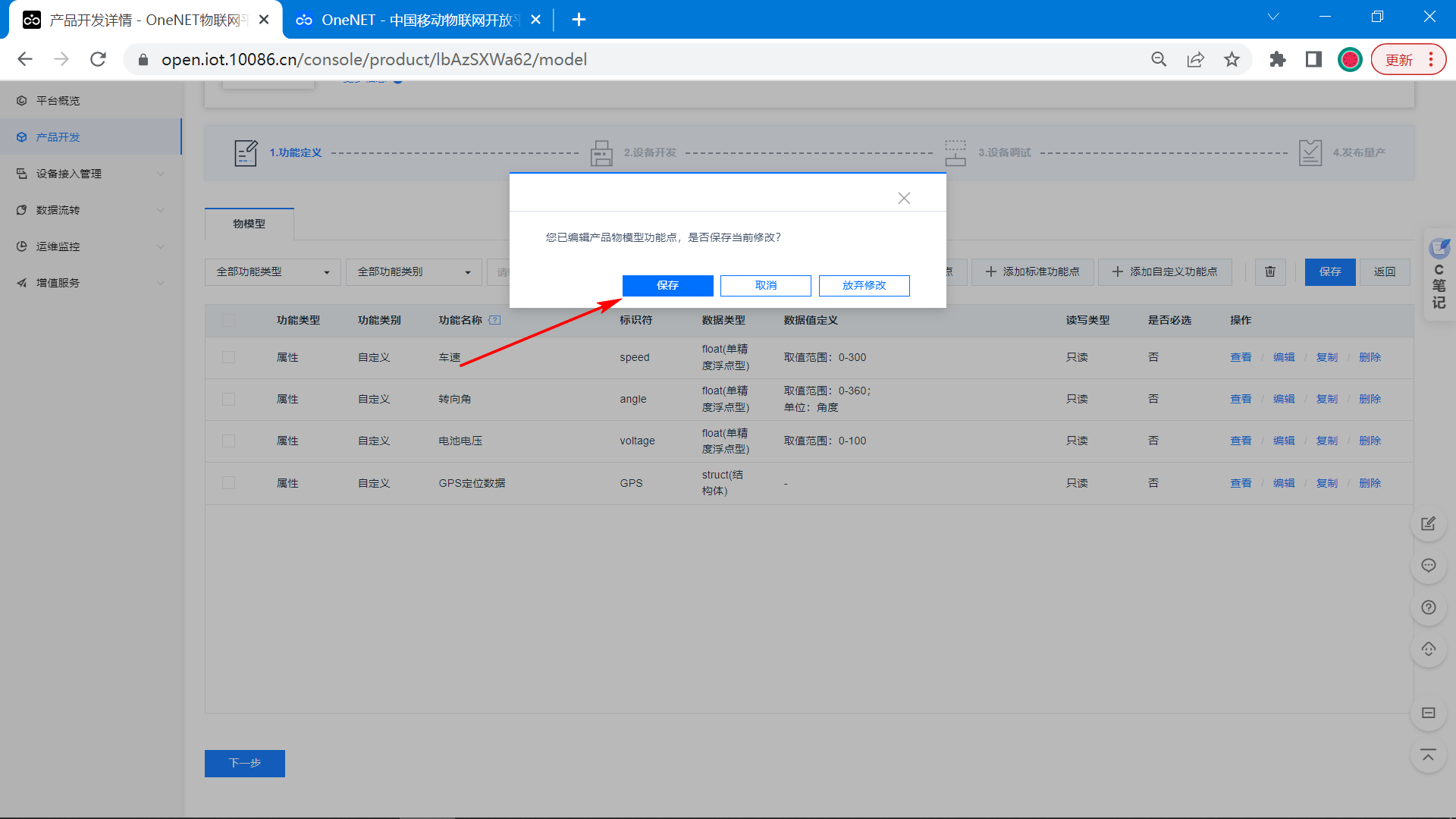Screen dimensions: 1456x819
Task: Click the trash delete icon in toolbar
Action: coord(1270,271)
